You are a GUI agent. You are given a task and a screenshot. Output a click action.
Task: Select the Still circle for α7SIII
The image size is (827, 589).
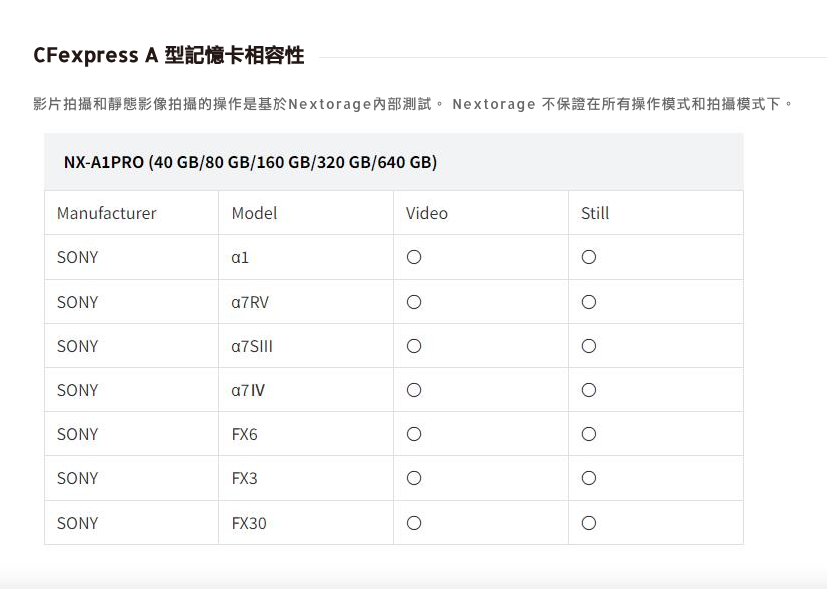tap(589, 346)
